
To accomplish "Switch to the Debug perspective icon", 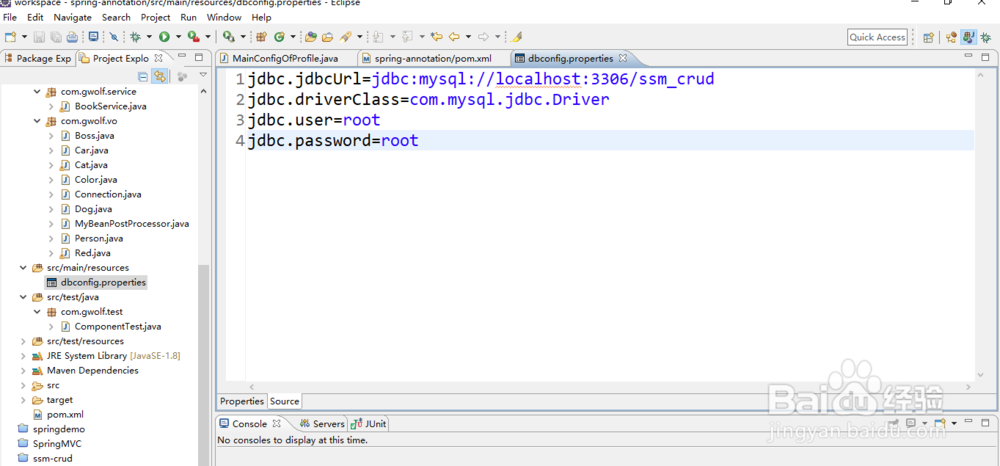I will click(x=985, y=37).
